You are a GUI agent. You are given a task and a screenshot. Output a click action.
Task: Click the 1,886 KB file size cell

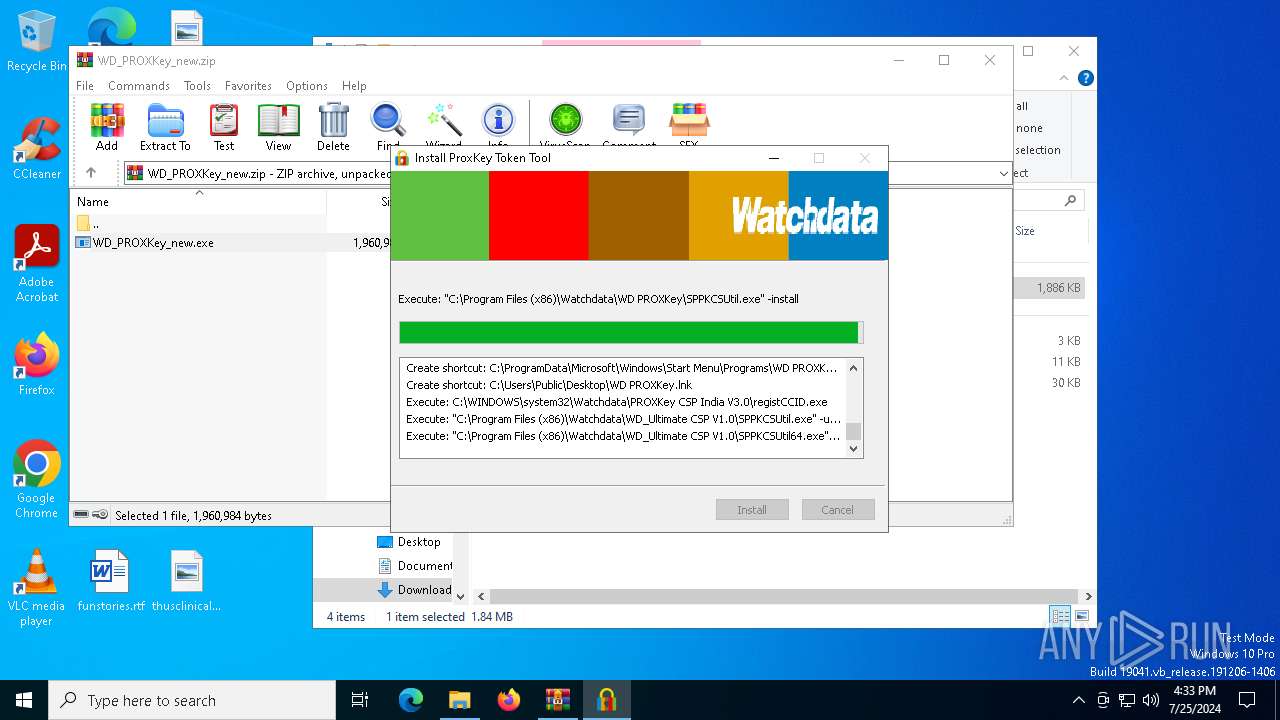1059,288
